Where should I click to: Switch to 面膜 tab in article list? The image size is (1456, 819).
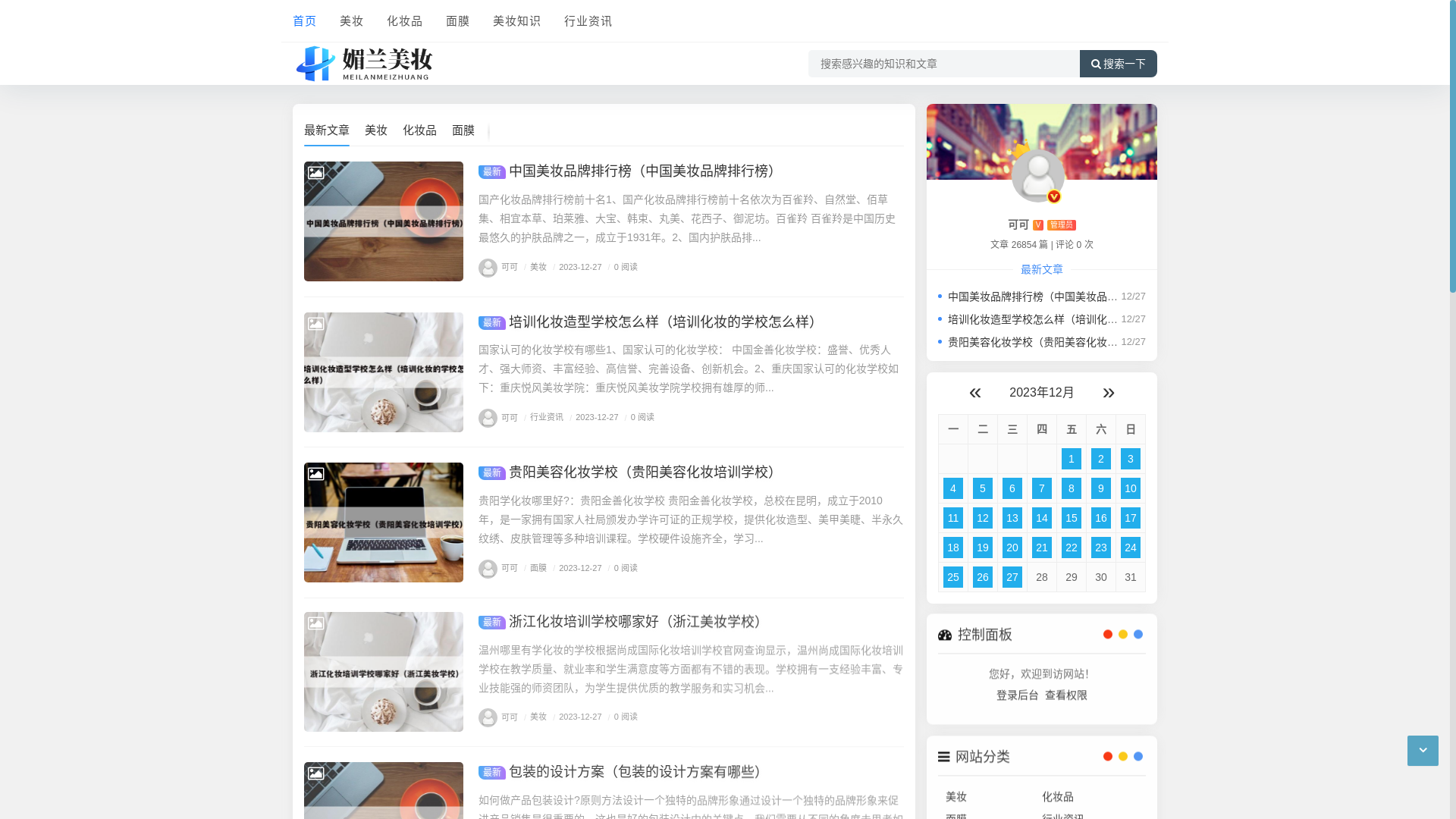(x=463, y=130)
